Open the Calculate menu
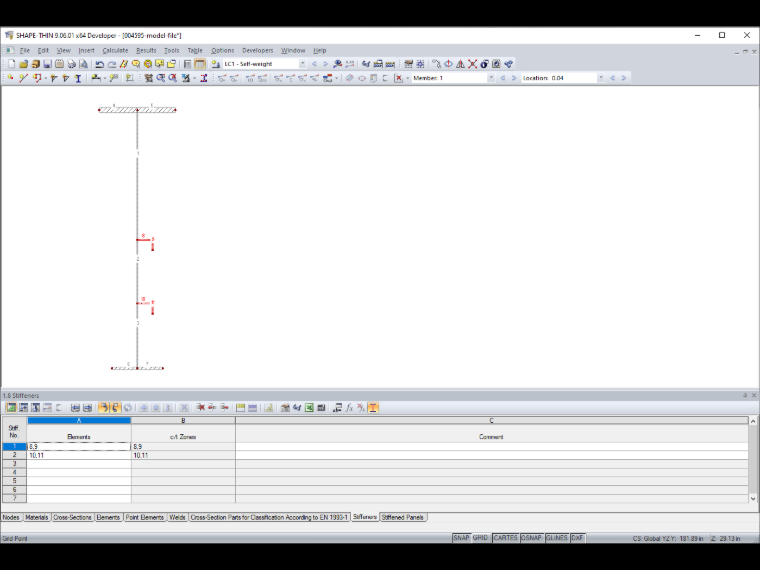The height and width of the screenshot is (570, 760). coord(115,50)
